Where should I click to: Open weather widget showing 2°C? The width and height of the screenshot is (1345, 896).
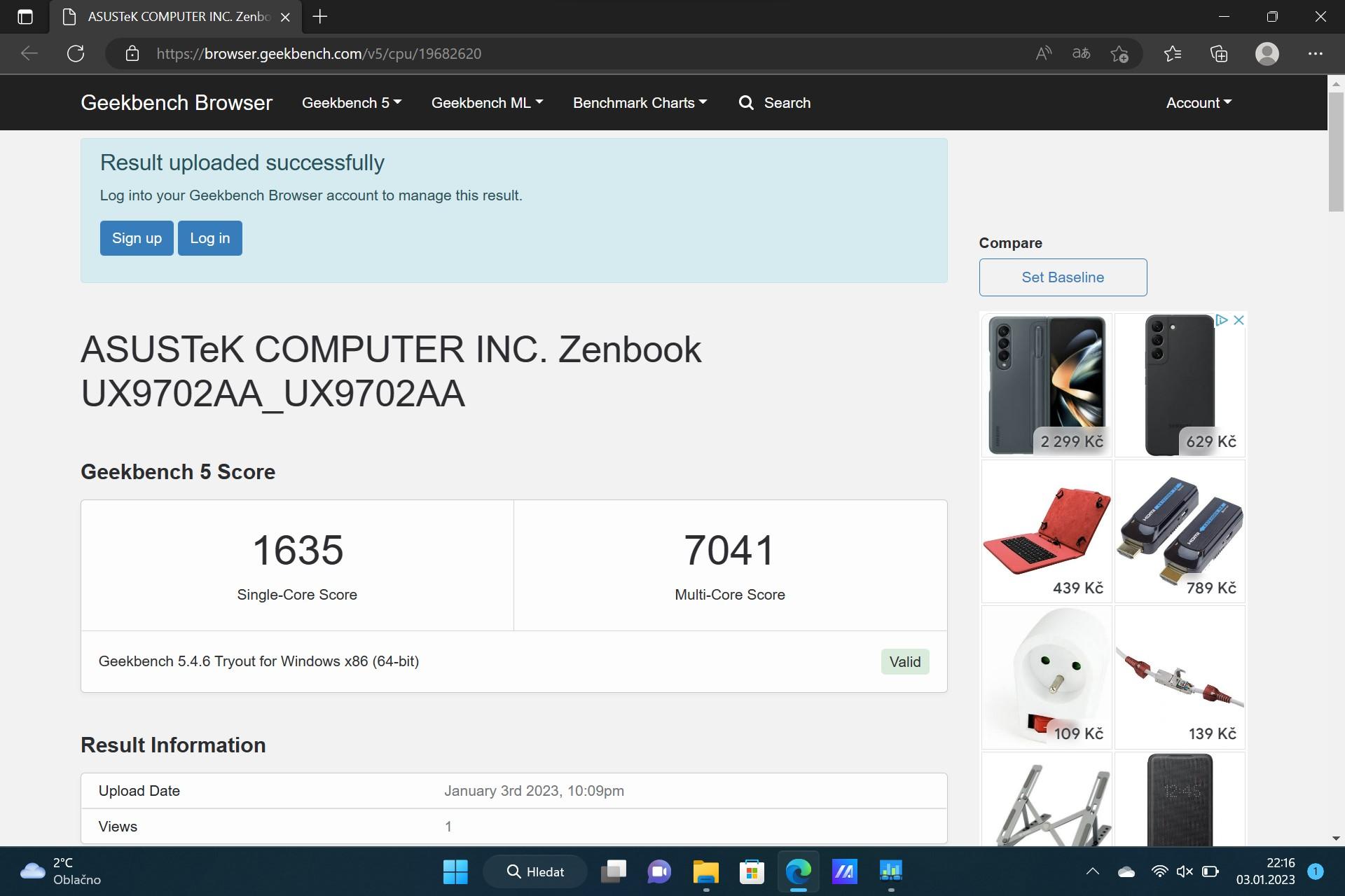[x=61, y=871]
